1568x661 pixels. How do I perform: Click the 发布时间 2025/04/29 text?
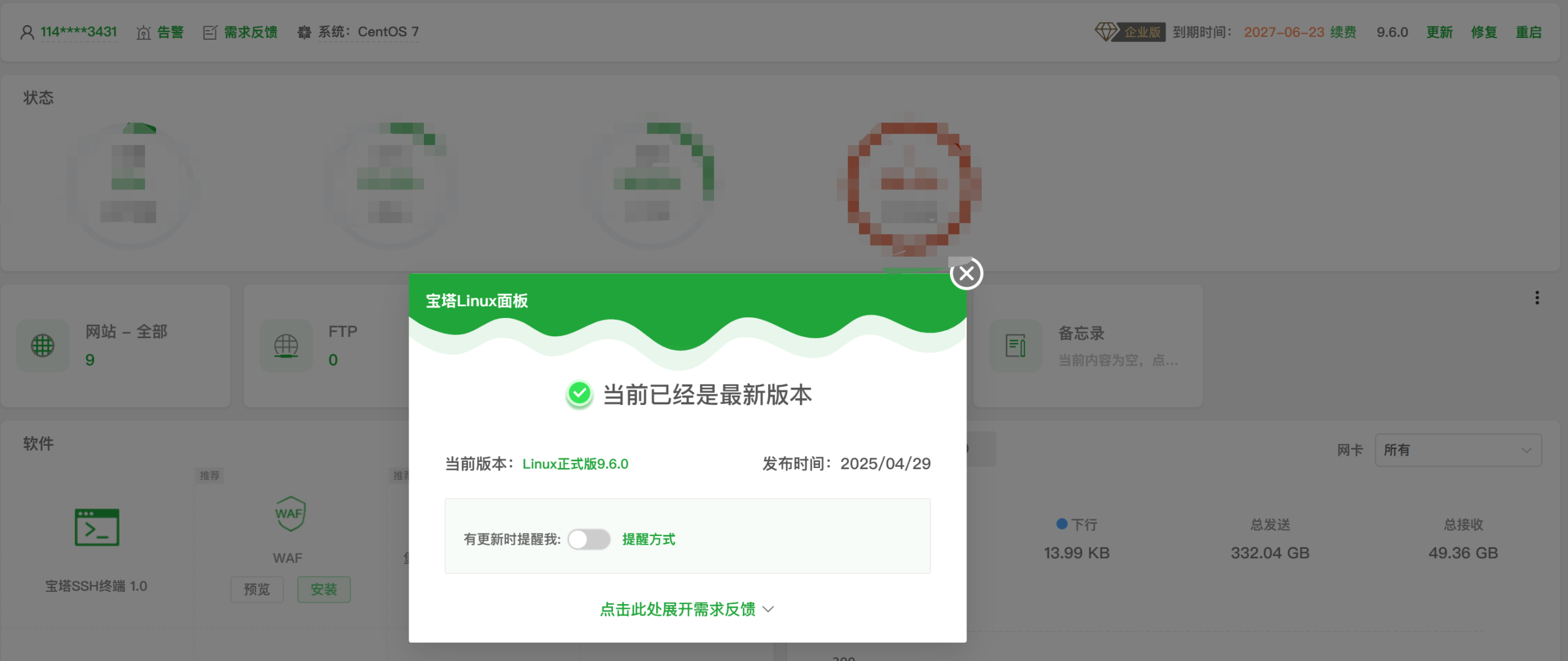846,464
